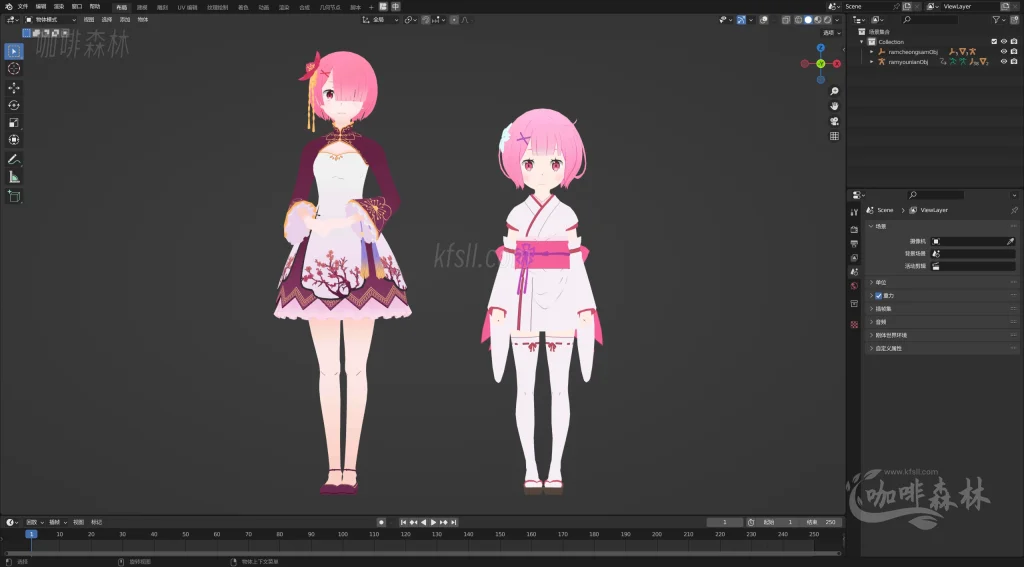Add a new workspace with plus tab
This screenshot has height=567, width=1024.
(x=371, y=7)
